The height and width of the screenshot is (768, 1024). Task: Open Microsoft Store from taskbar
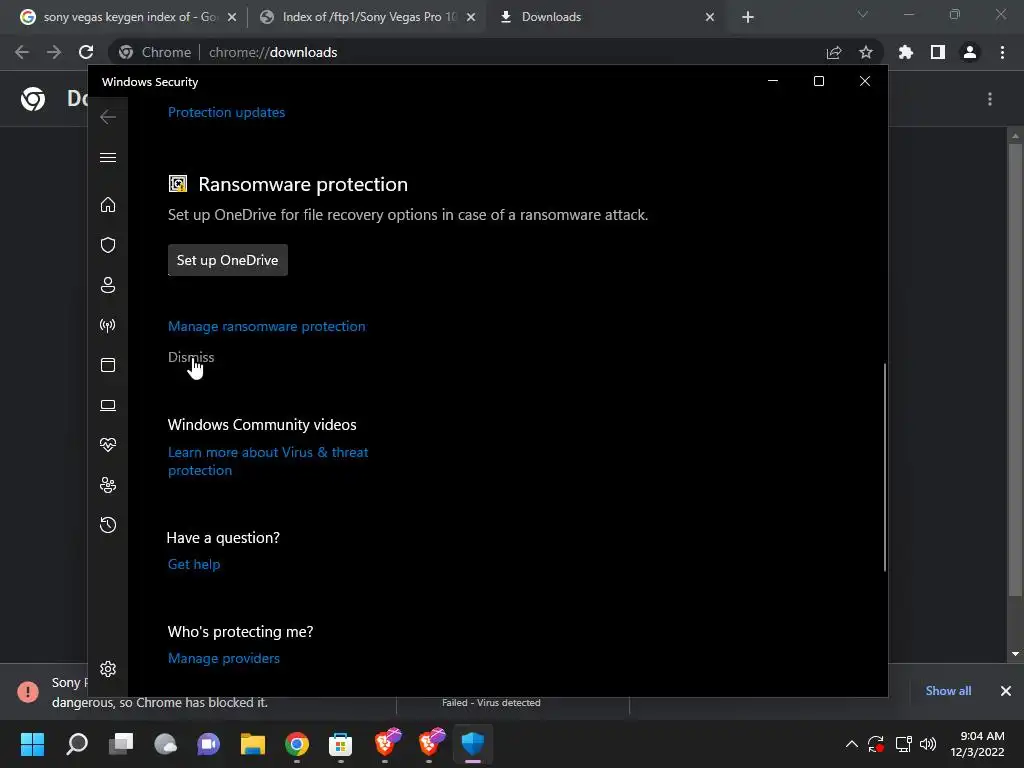[340, 744]
